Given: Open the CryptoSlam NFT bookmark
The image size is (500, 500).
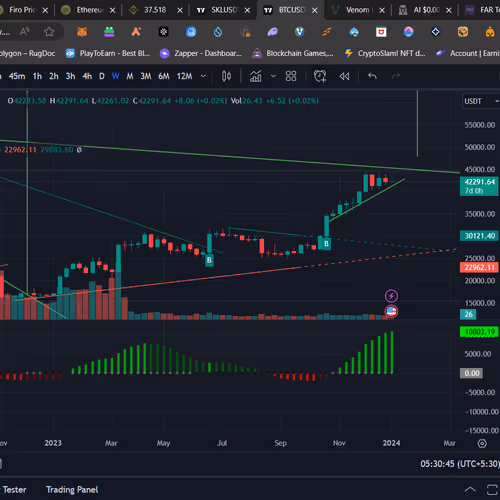Looking at the screenshot, I should [385, 53].
